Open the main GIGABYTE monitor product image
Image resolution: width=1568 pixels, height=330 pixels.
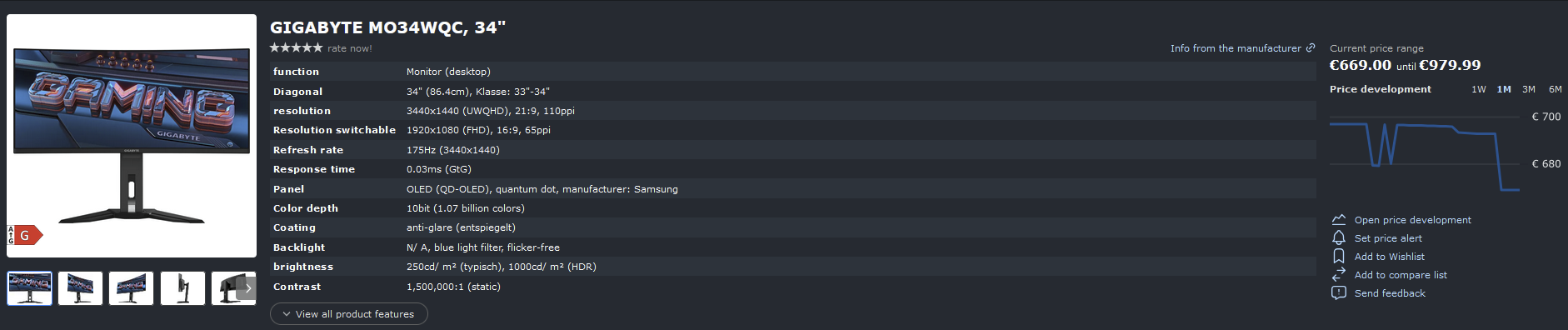pyautogui.click(x=132, y=136)
